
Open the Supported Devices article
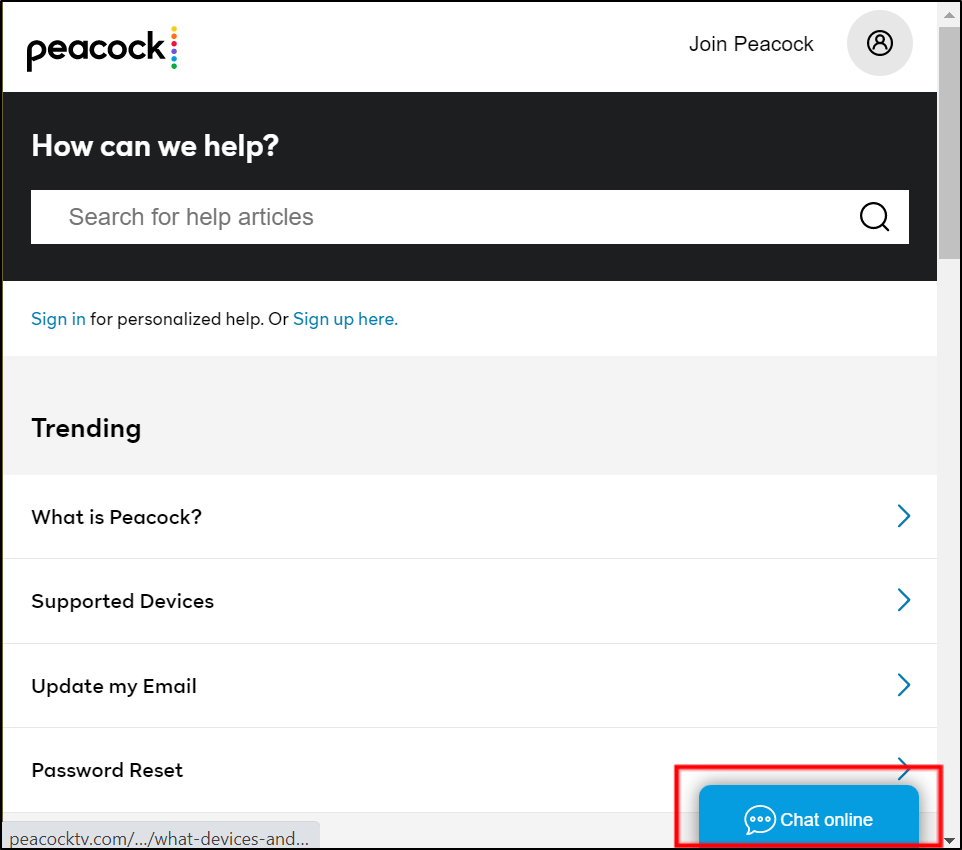click(470, 601)
